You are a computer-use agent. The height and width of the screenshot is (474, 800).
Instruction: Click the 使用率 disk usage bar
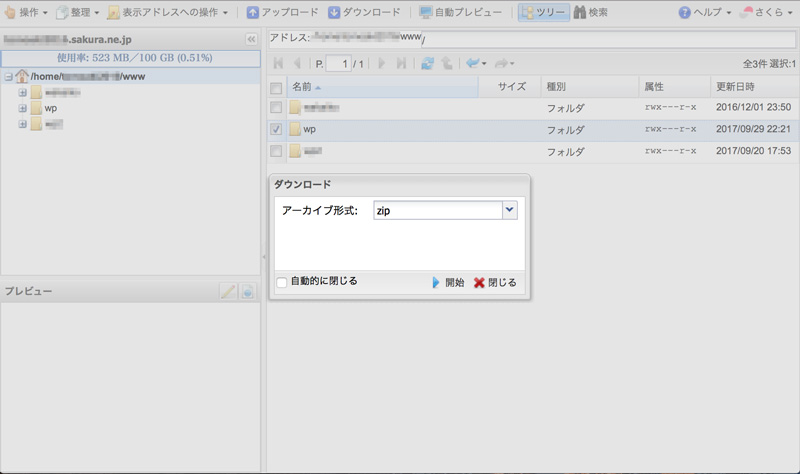[x=131, y=58]
